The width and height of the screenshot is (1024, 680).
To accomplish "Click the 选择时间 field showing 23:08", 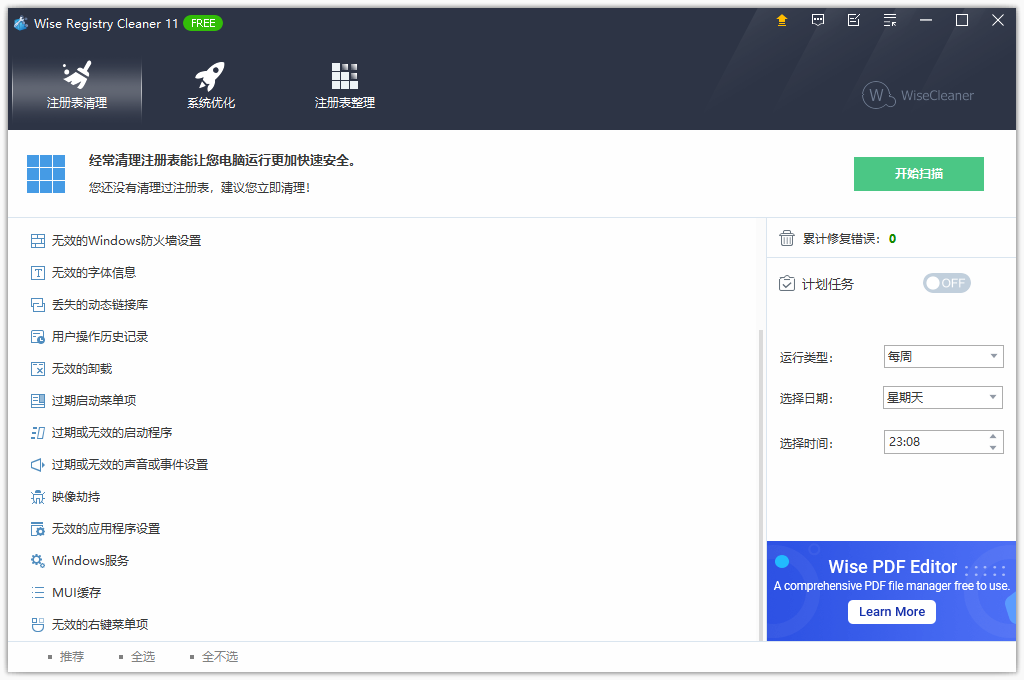I will point(943,442).
